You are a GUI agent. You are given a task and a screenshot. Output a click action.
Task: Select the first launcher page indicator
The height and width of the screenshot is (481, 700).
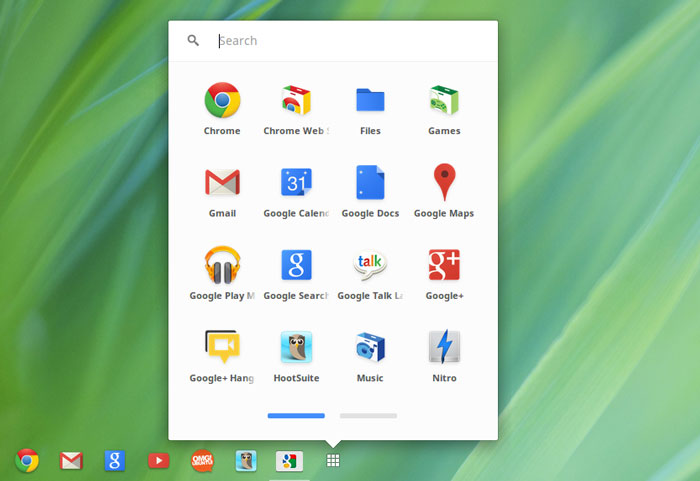point(296,415)
